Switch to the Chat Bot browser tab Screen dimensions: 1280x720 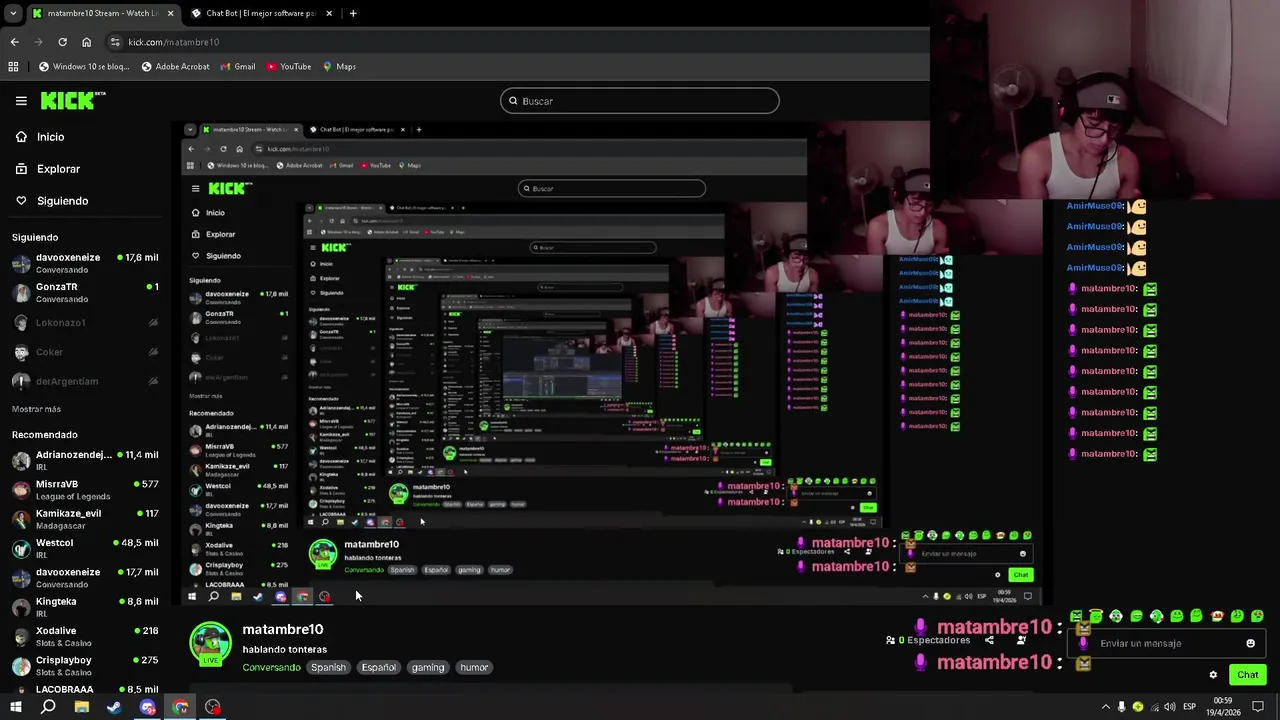tap(260, 13)
